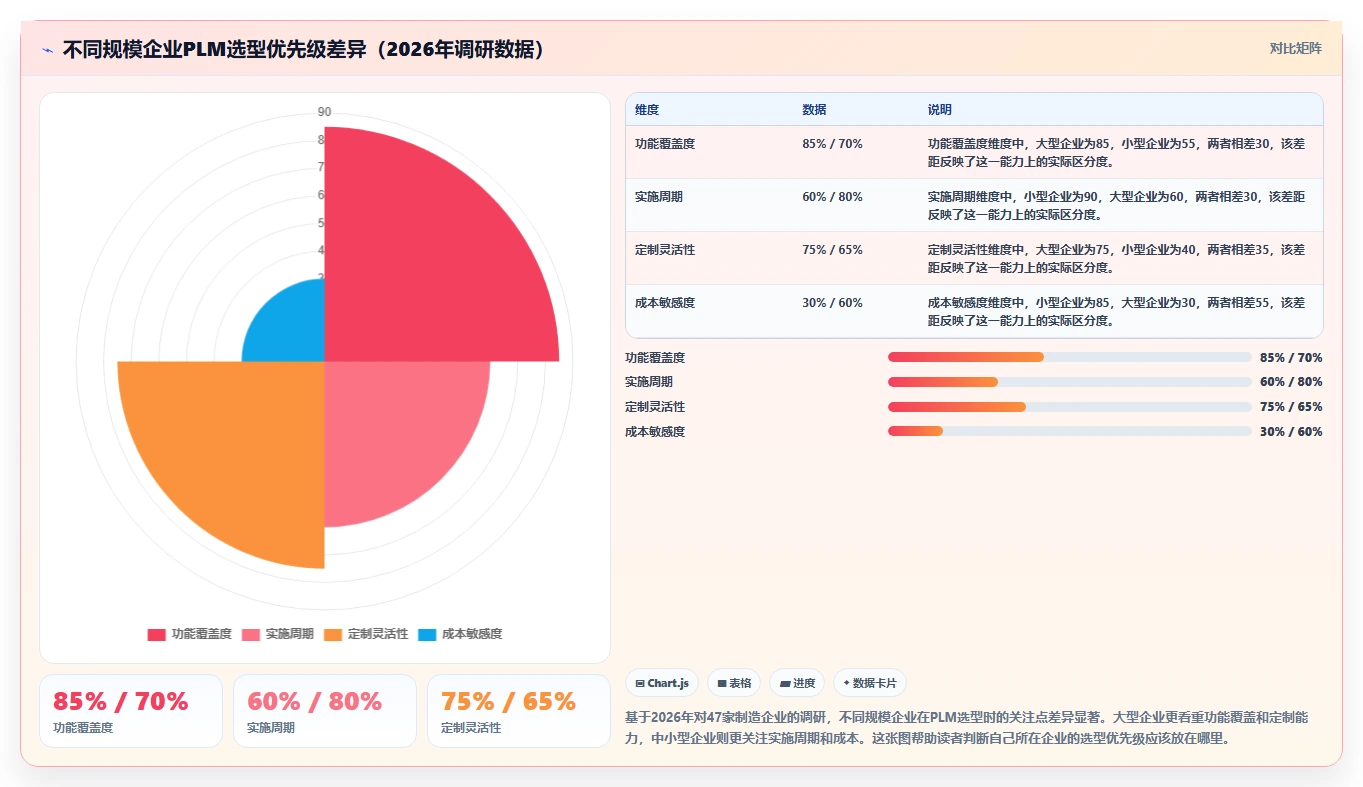Click the 成本敏感度 description mentioning 两者相差55
The width and height of the screenshot is (1363, 787).
pos(1117,311)
